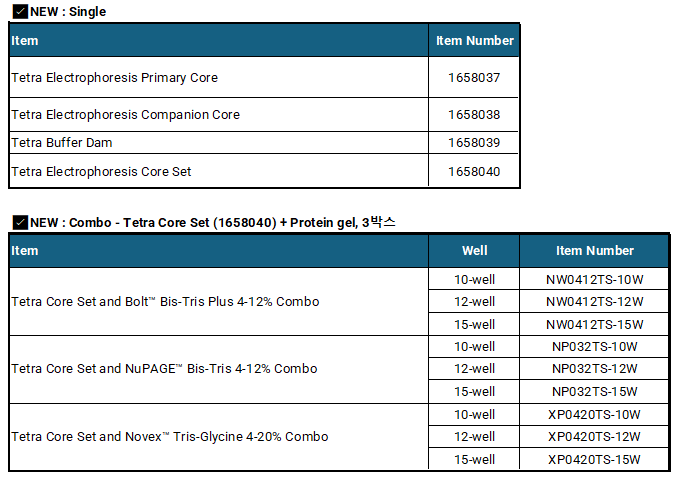Click Tetra Core Set and NuPAGE Bis-Tris Combo
The image size is (681, 478).
tap(164, 369)
